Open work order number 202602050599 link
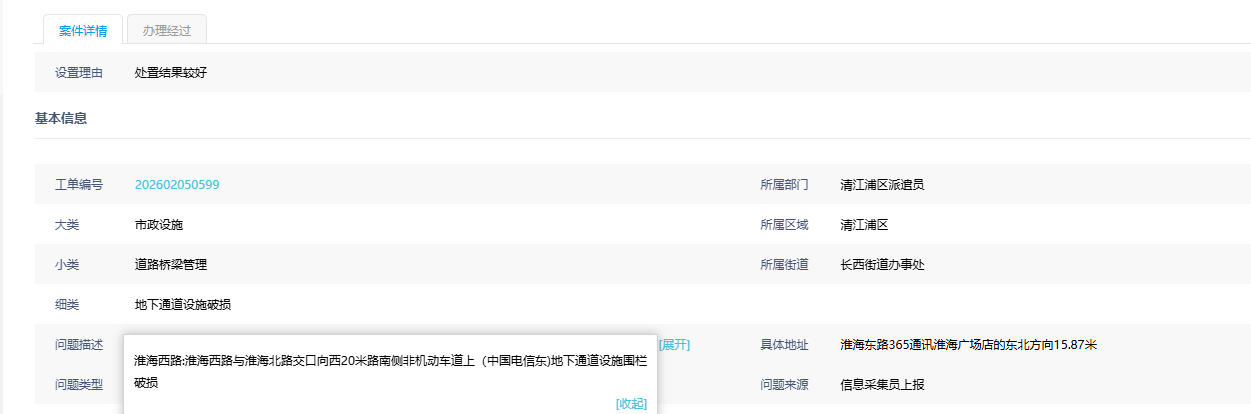 tap(177, 185)
